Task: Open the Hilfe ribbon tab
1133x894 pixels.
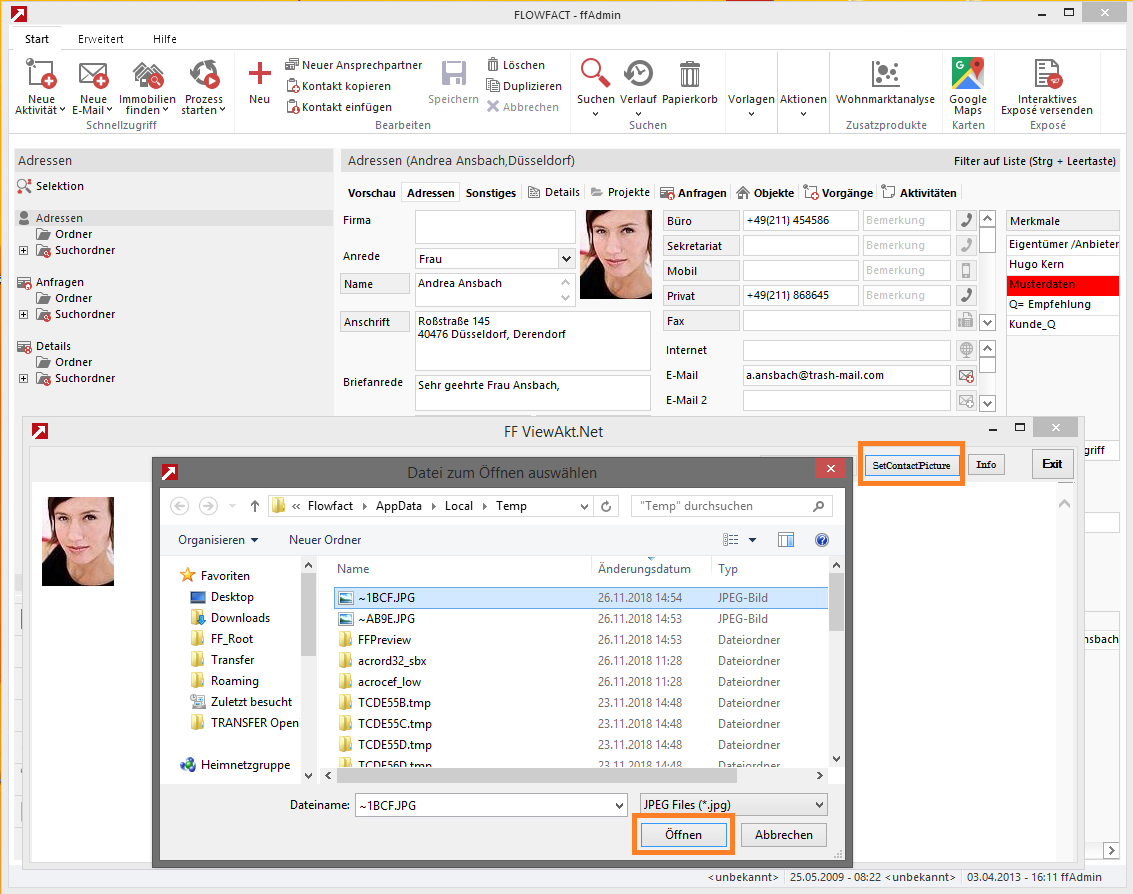Action: coord(165,39)
